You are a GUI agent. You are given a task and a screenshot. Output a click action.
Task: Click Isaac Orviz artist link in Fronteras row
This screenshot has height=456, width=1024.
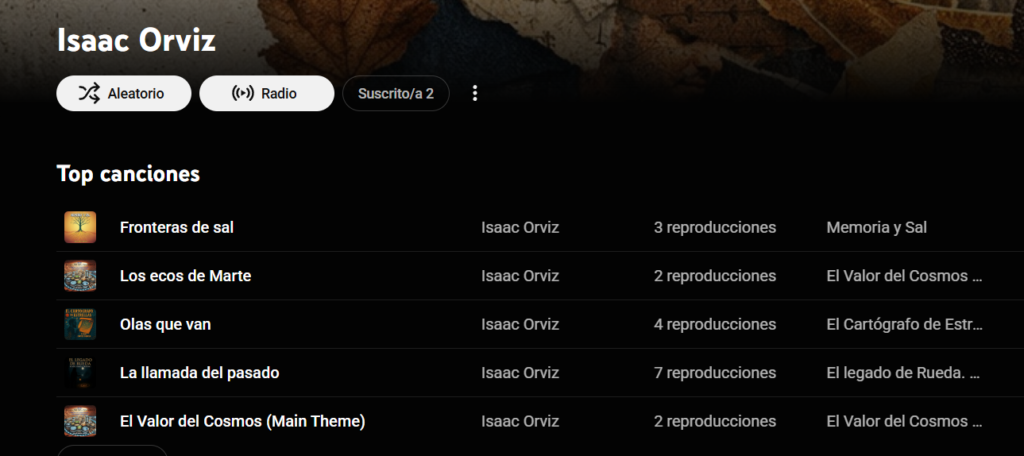(520, 227)
